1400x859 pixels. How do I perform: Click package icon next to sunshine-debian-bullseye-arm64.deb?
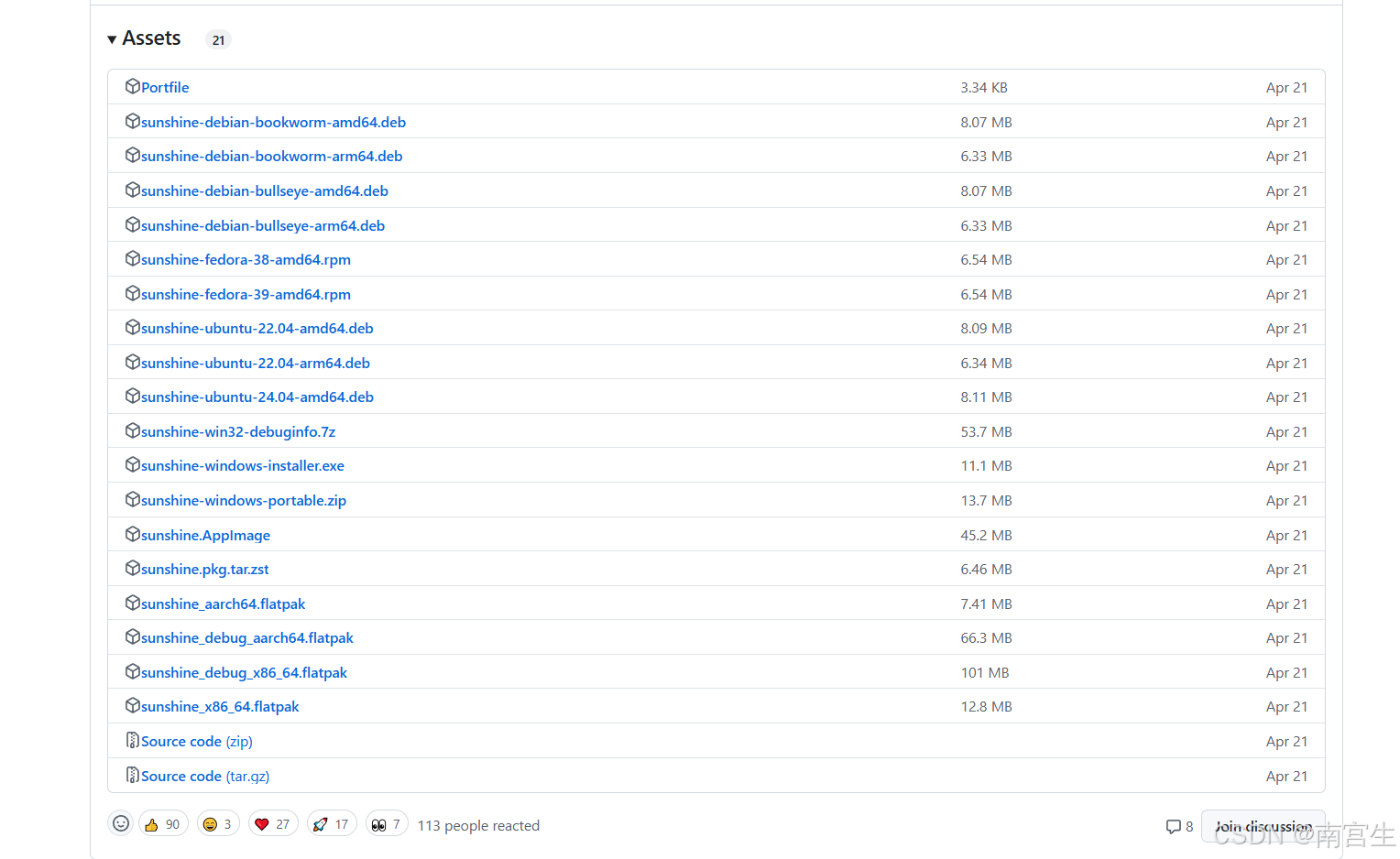pos(133,224)
